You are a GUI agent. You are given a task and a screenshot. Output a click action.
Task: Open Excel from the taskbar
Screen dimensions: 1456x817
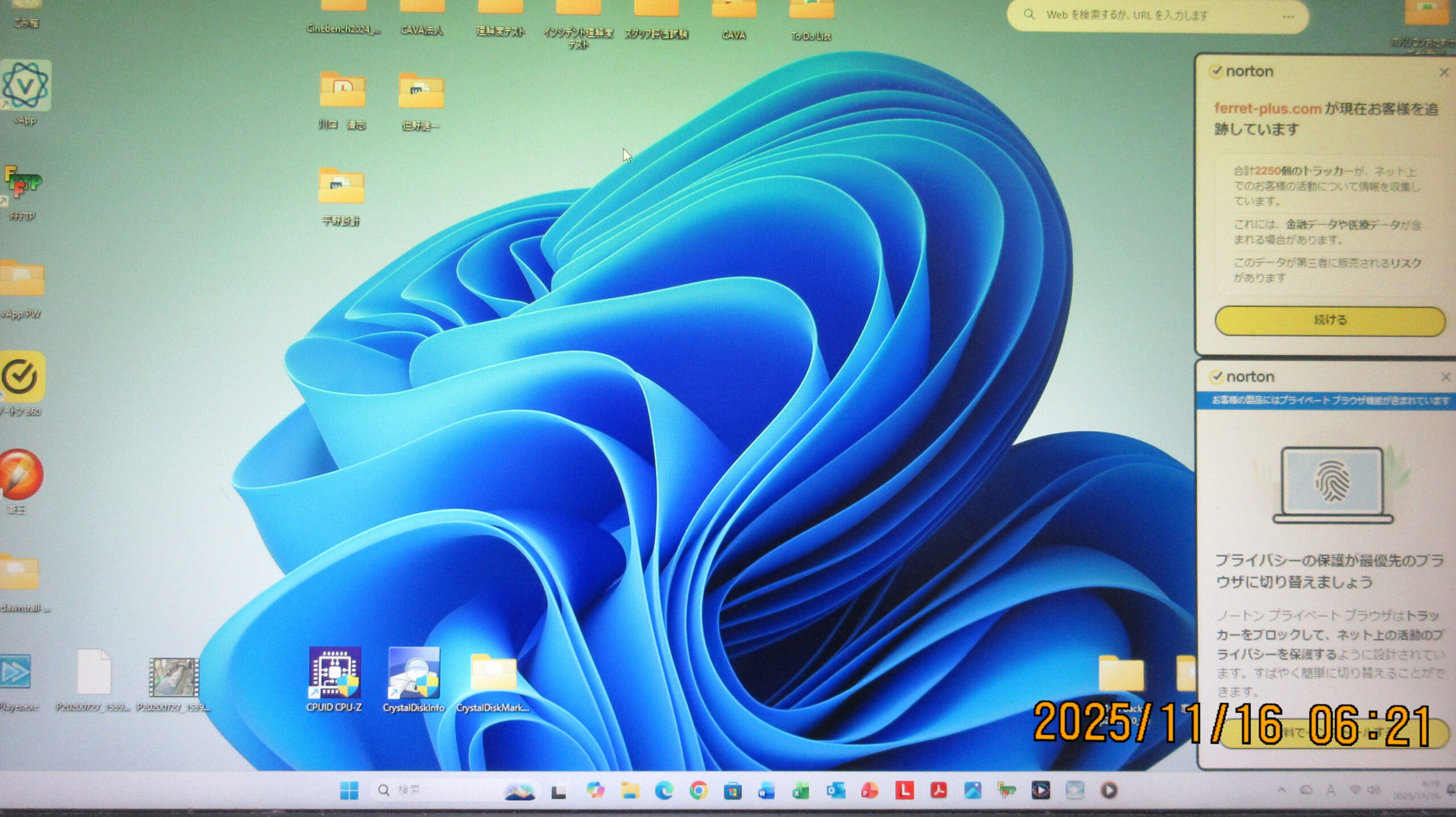801,790
